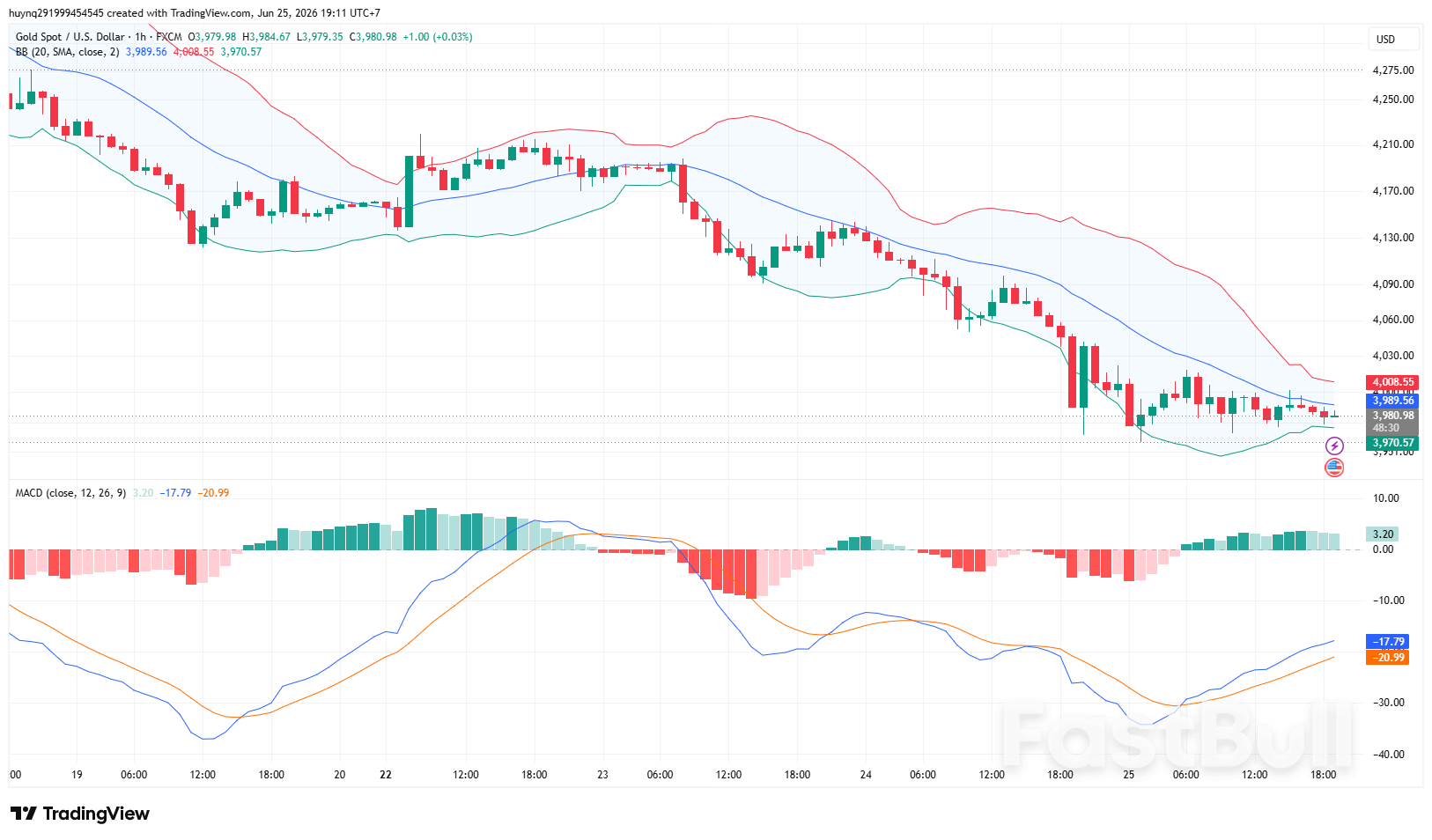Click the countdown timer 48:30 label
The width and height of the screenshot is (1432, 840).
(1386, 428)
